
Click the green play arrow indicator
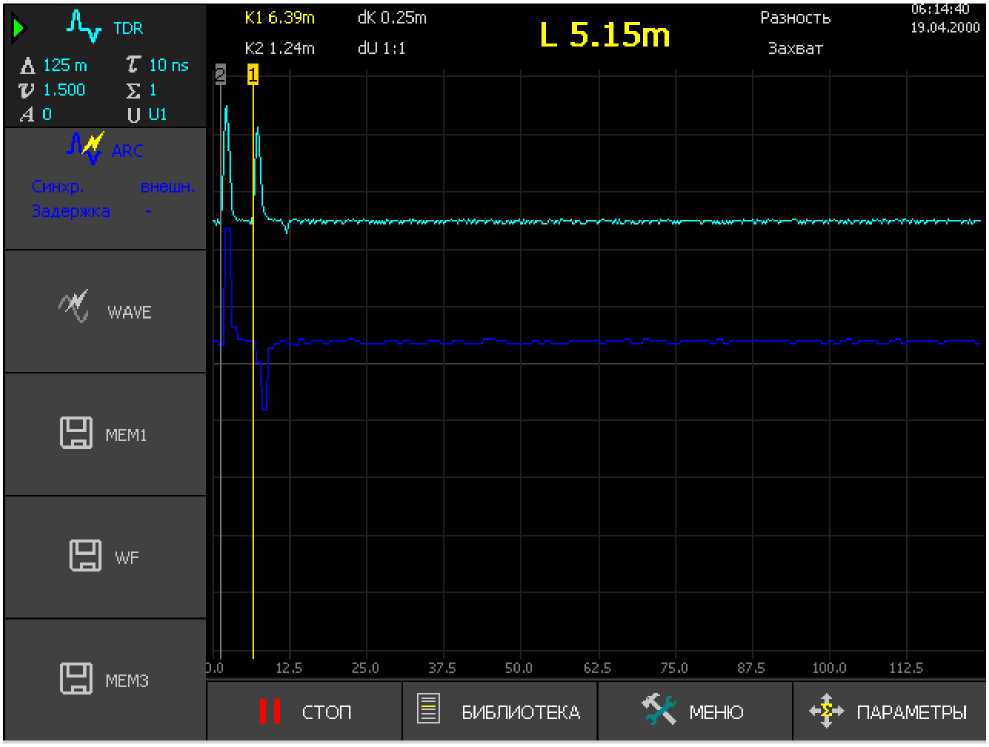click(x=19, y=28)
